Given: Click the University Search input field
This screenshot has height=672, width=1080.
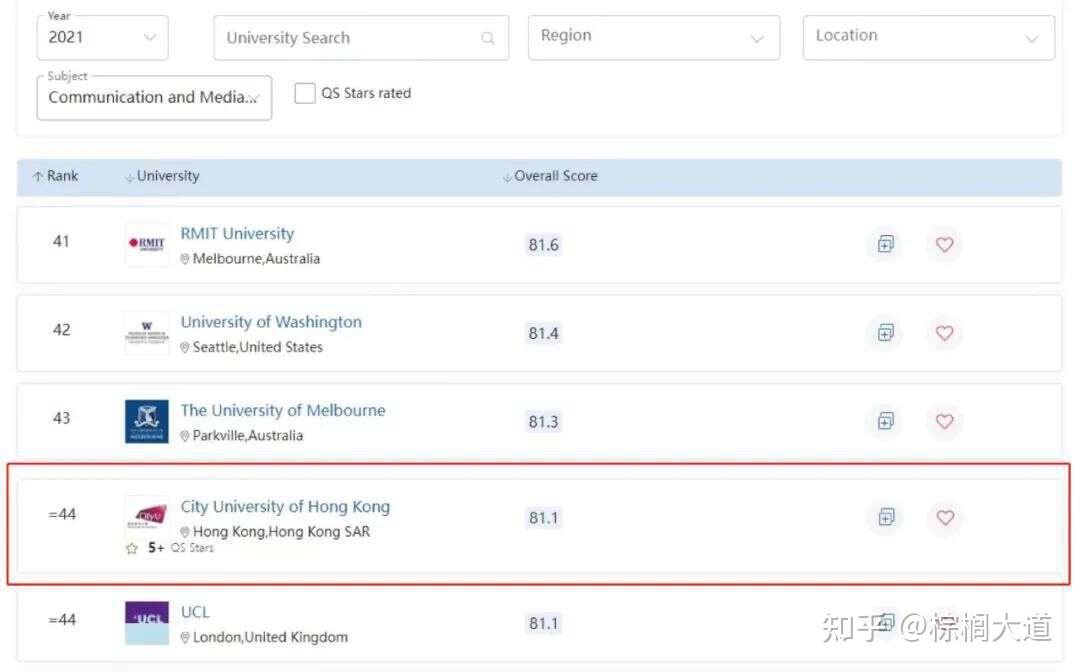Looking at the screenshot, I should coord(361,38).
